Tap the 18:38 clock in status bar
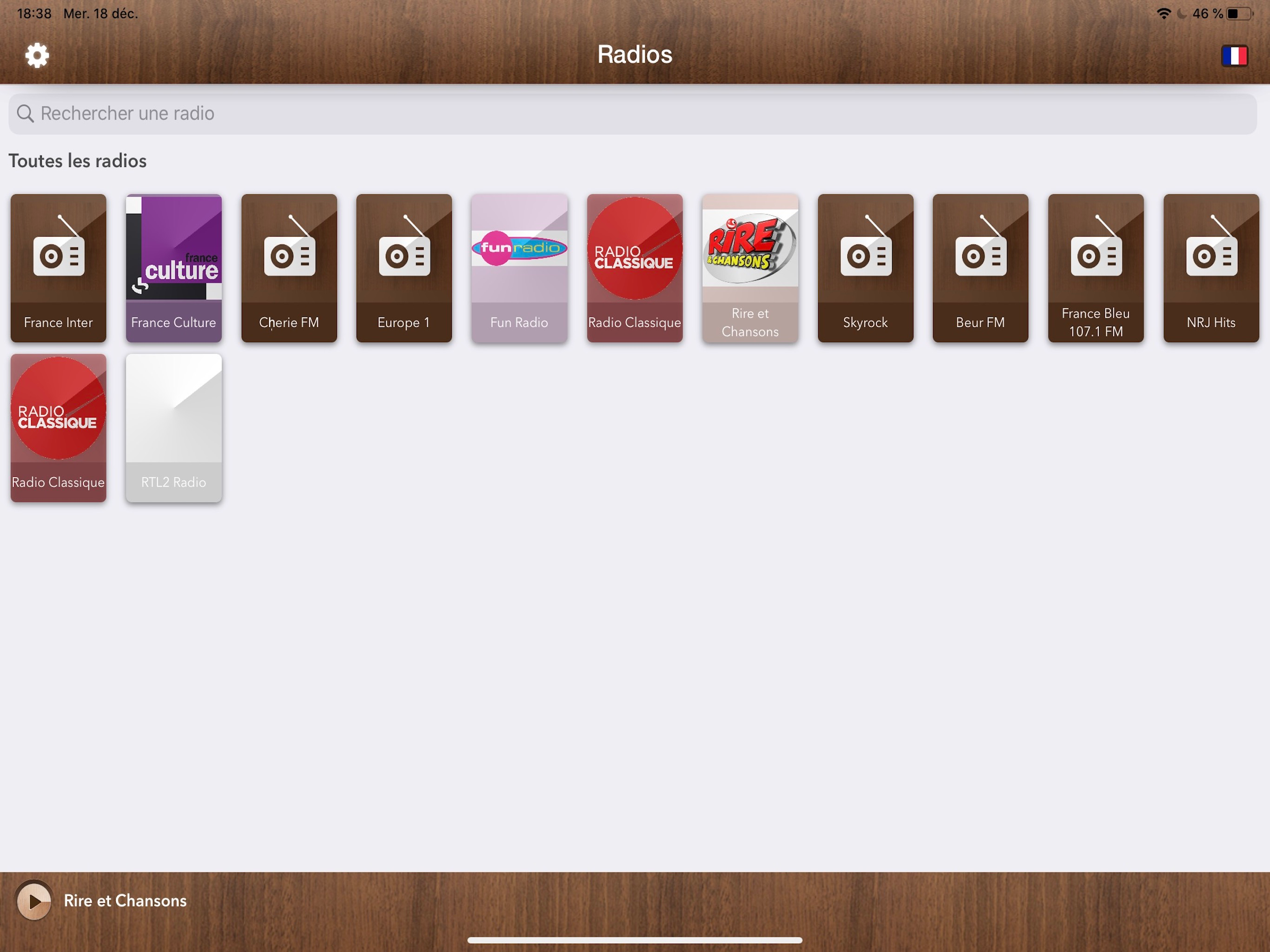The height and width of the screenshot is (952, 1270). [x=34, y=14]
